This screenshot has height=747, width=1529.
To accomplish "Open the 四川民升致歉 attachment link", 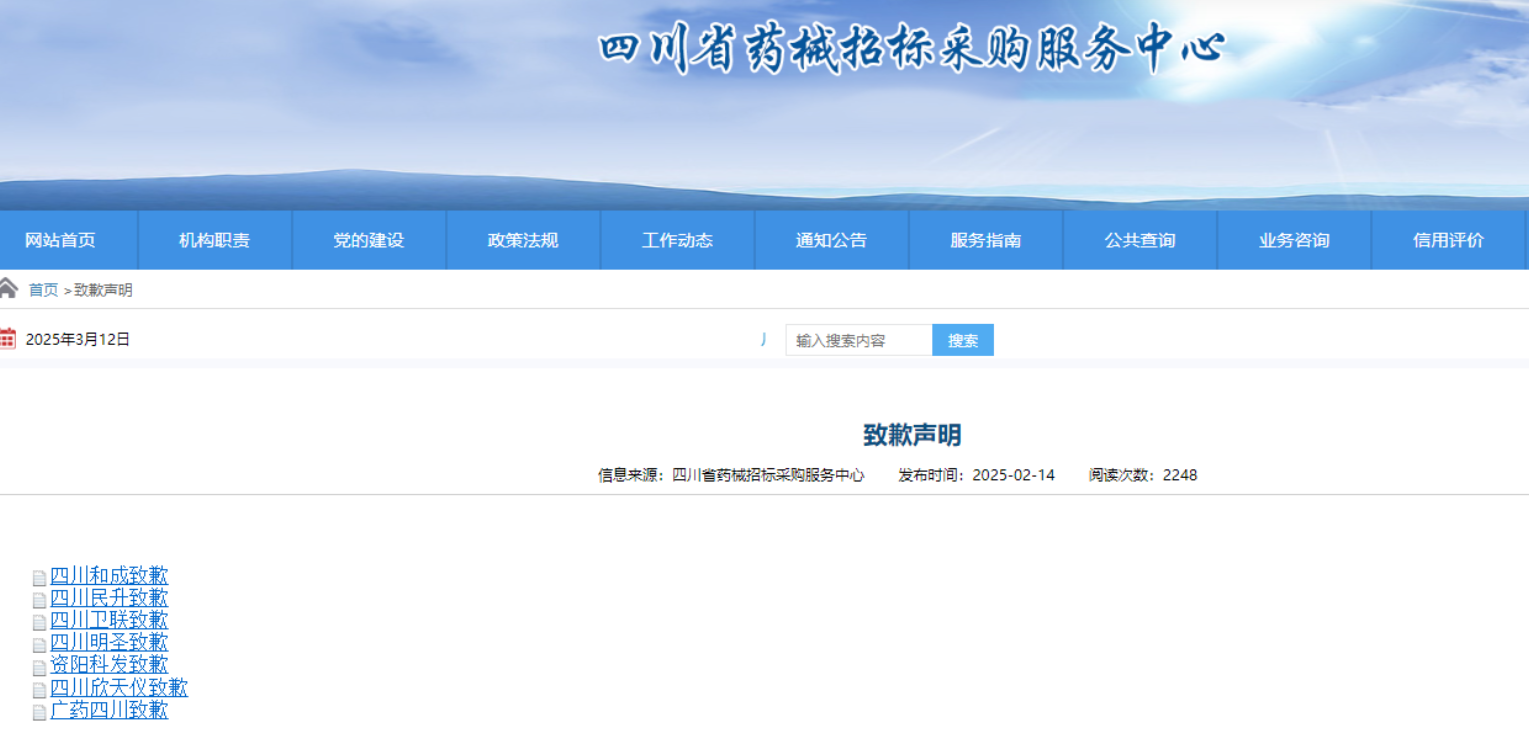I will [109, 598].
